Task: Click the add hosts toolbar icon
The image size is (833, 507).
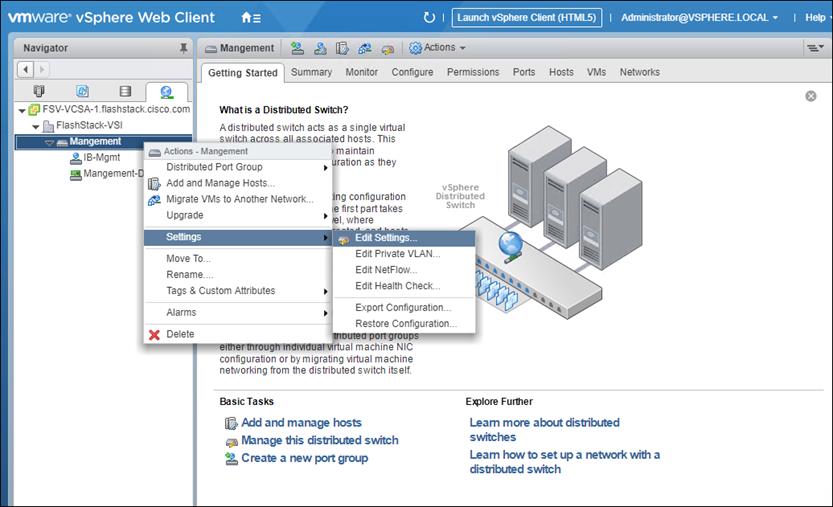Action: point(320,48)
